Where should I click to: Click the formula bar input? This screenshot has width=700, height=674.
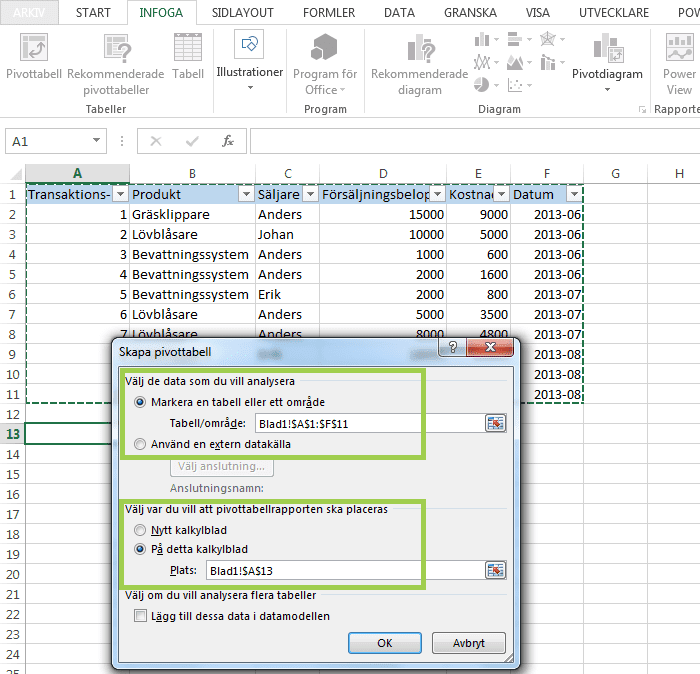point(475,141)
